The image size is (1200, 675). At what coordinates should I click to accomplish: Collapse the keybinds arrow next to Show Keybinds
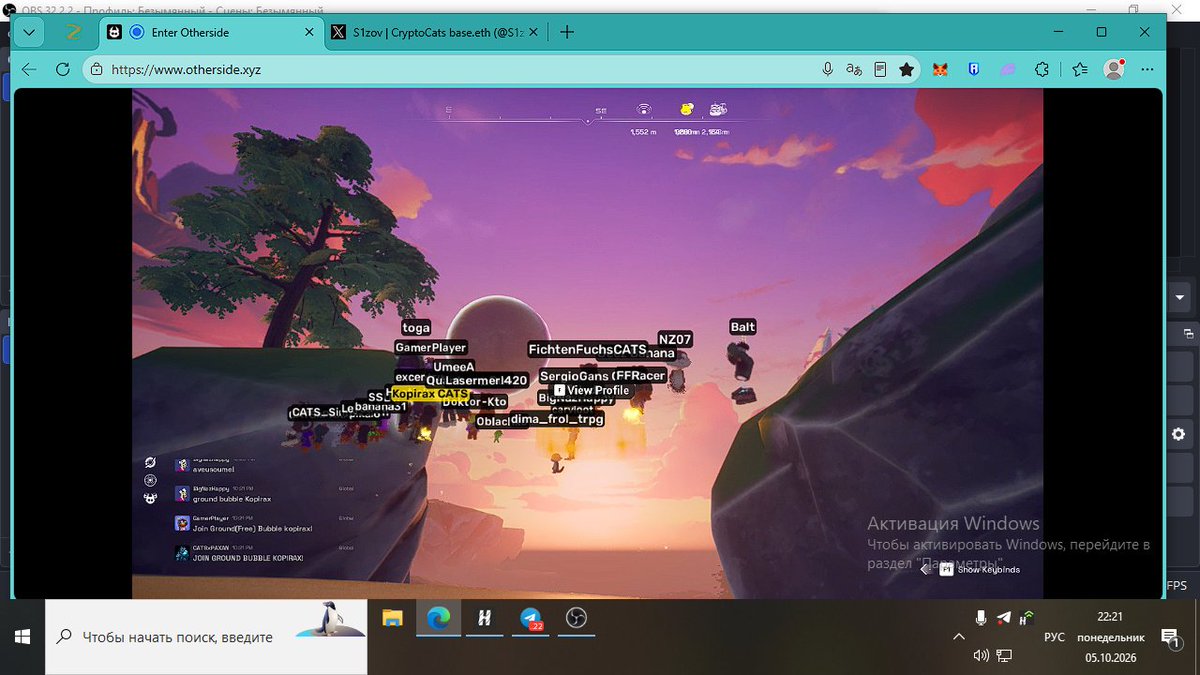point(926,569)
